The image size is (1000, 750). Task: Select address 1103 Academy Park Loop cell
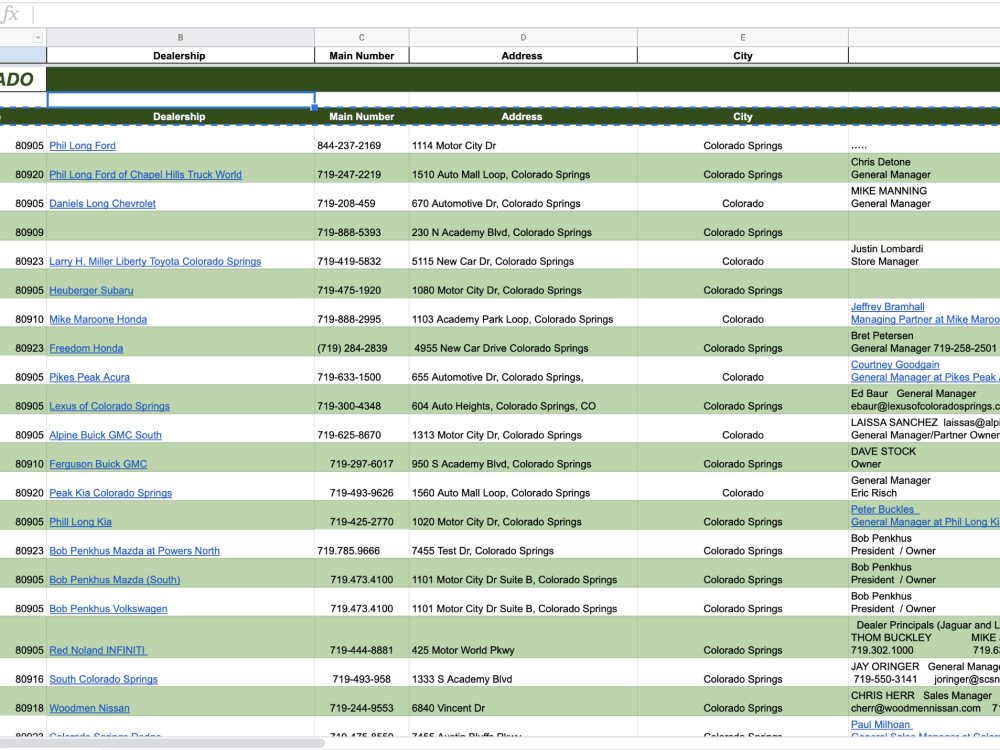pos(523,313)
